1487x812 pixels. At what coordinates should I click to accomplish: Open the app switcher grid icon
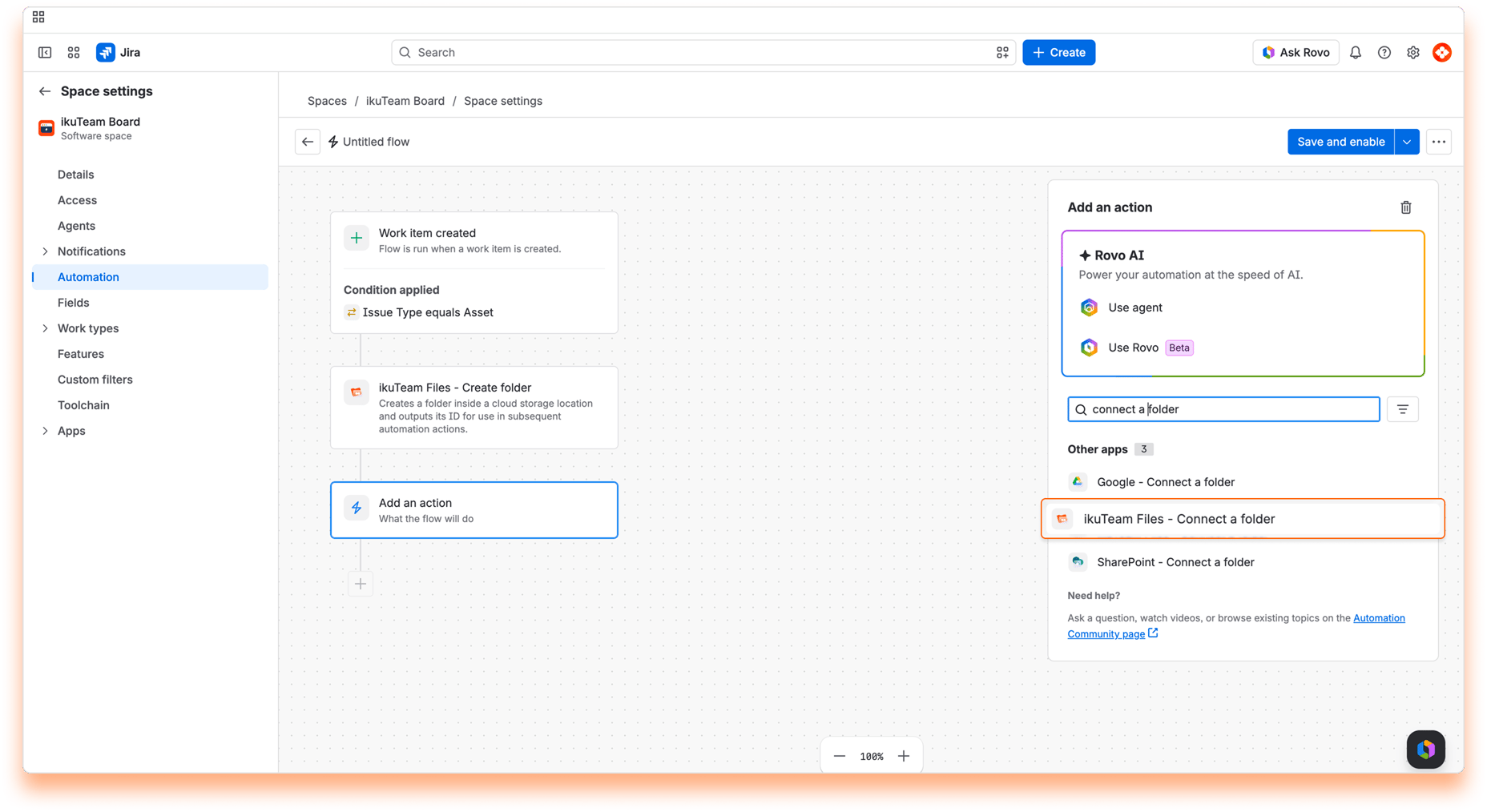pos(74,52)
